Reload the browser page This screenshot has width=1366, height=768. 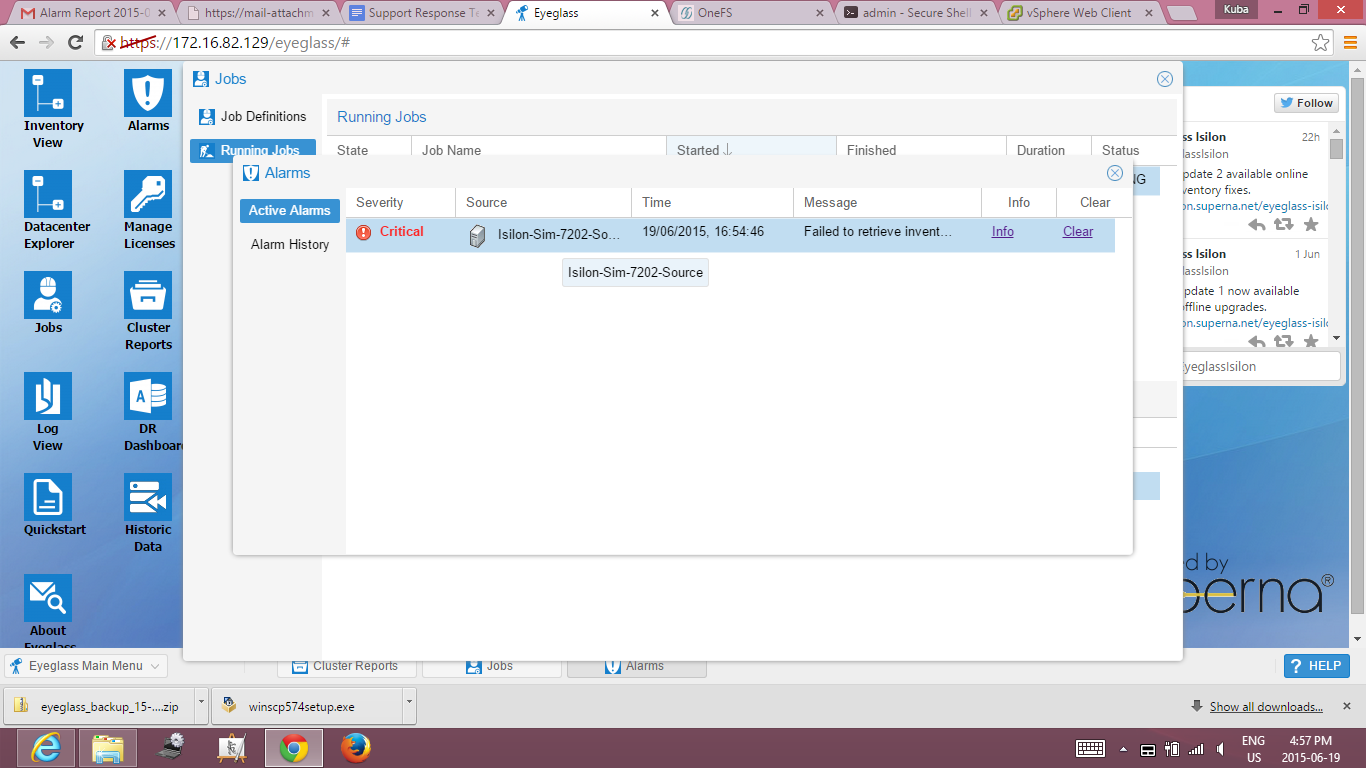point(75,43)
